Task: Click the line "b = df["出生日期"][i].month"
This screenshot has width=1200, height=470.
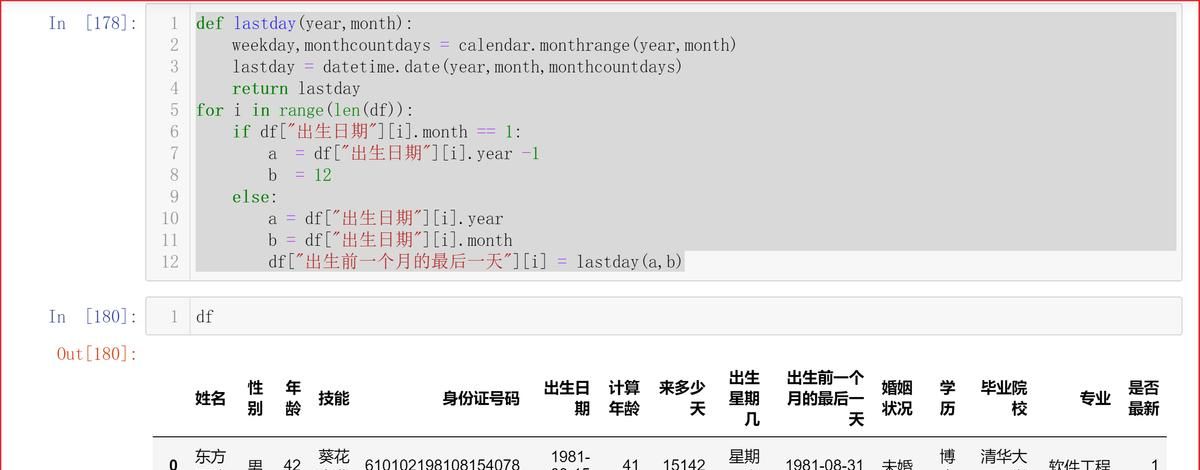Action: click(x=390, y=240)
